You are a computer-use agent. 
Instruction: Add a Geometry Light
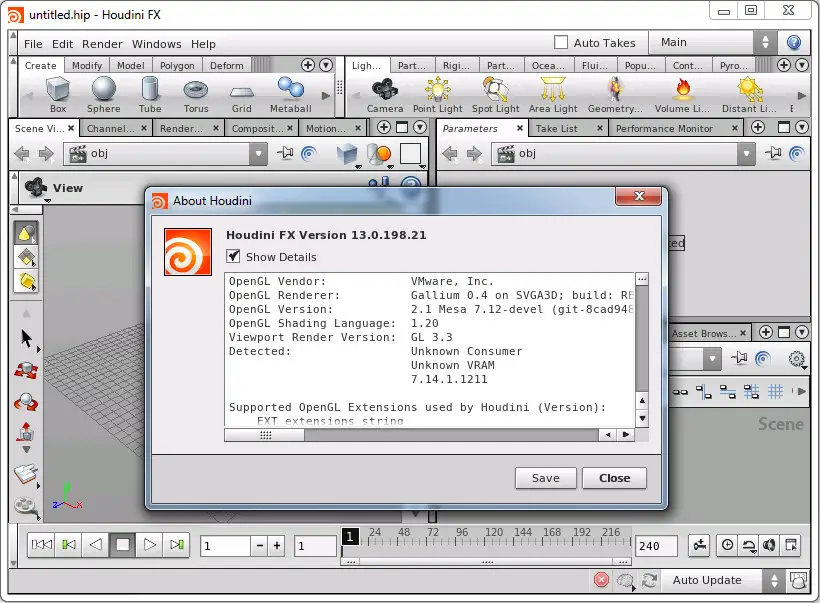tap(615, 95)
